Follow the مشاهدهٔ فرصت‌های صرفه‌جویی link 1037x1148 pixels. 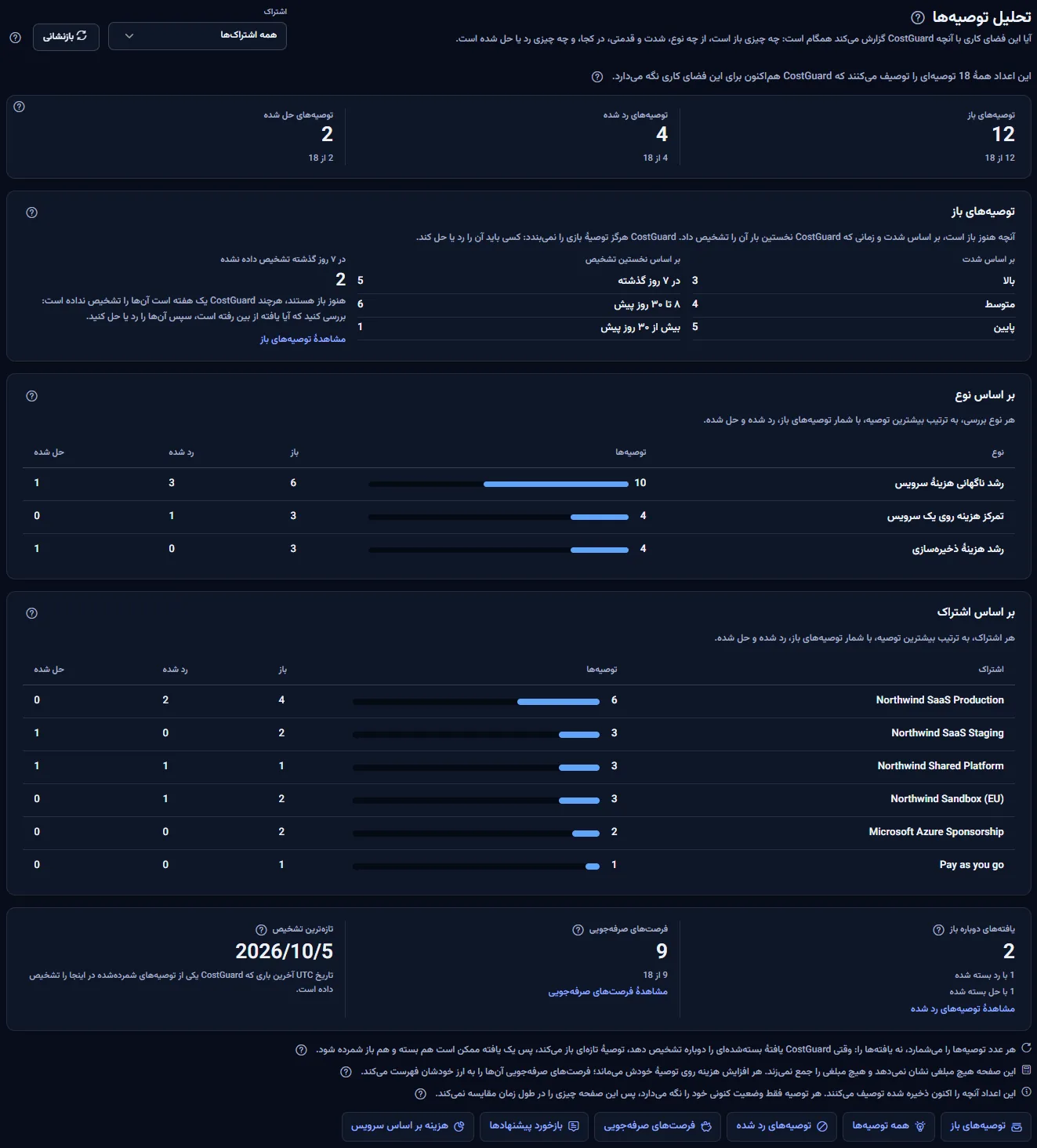click(x=608, y=992)
